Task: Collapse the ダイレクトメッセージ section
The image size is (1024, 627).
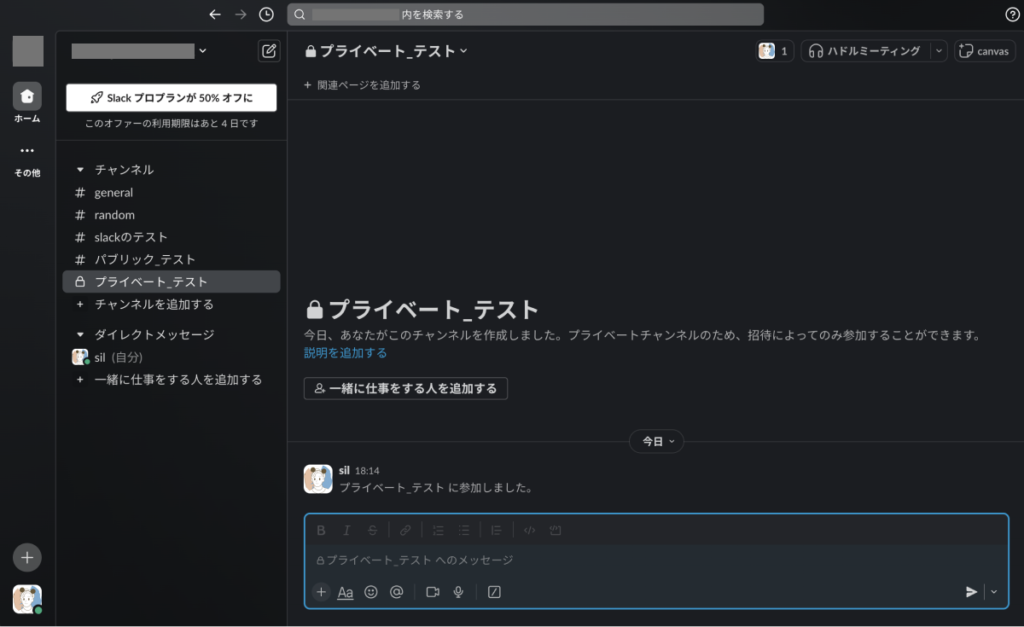Action: (81, 335)
